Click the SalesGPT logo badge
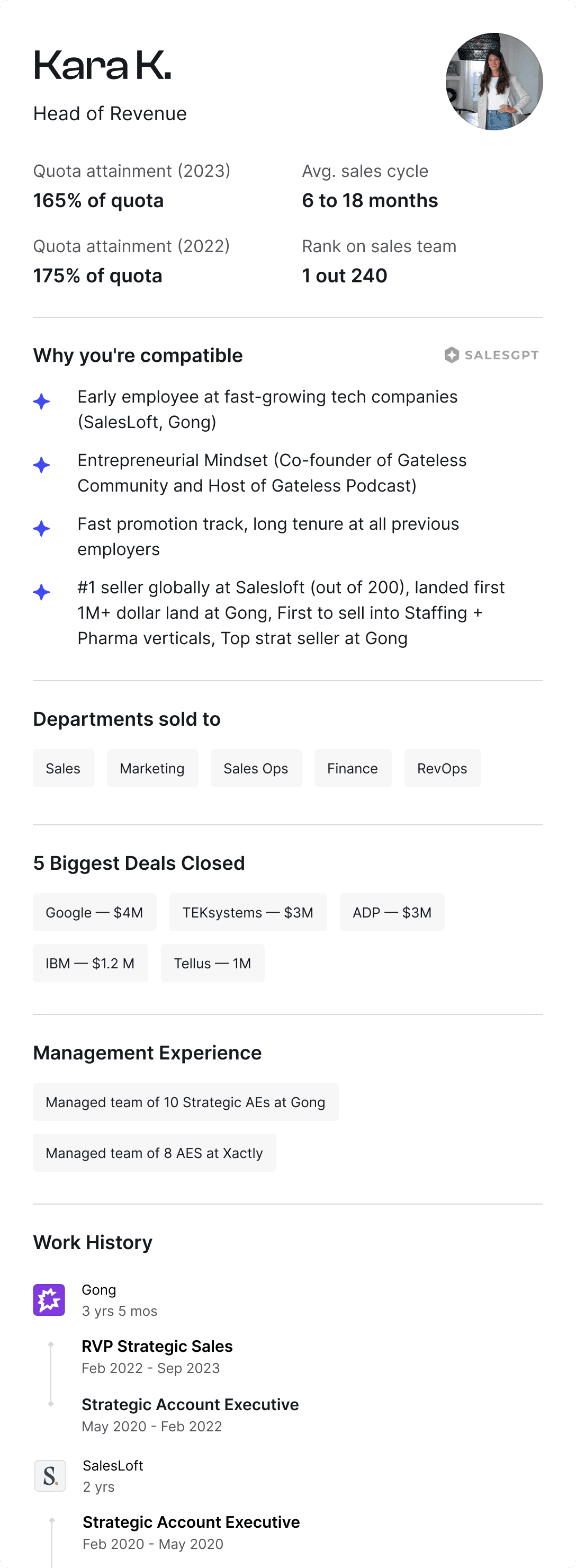The width and height of the screenshot is (576, 1568). (491, 355)
